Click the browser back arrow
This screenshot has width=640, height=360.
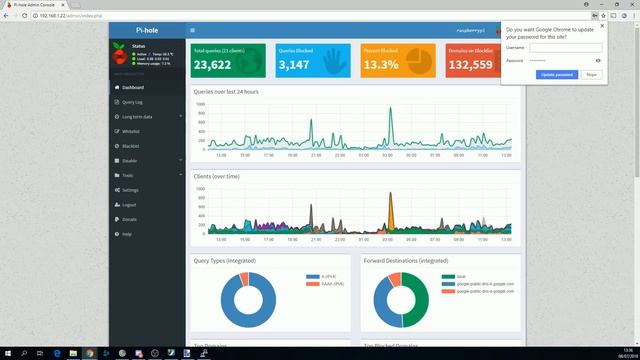pos(6,16)
